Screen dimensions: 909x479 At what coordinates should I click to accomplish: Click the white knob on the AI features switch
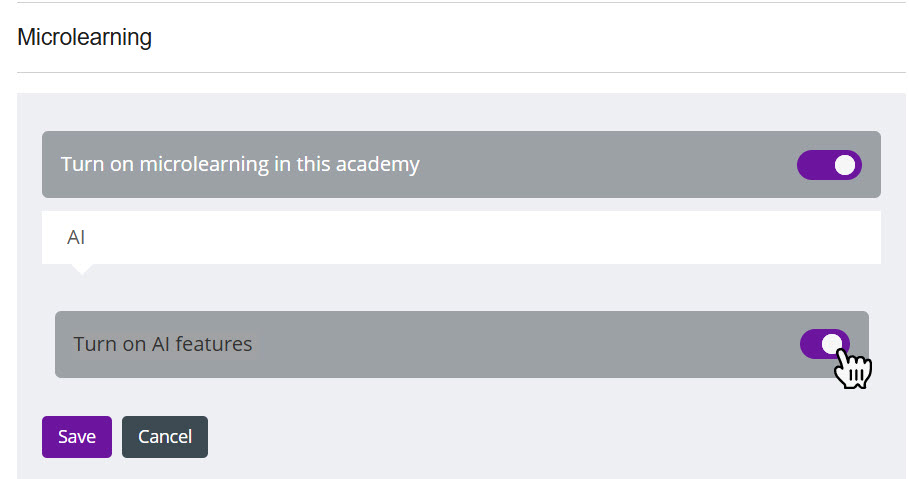[x=832, y=344]
